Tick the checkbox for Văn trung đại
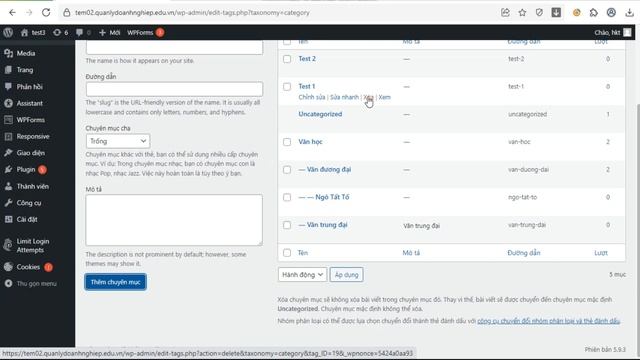The width and height of the screenshot is (640, 360). [287, 225]
